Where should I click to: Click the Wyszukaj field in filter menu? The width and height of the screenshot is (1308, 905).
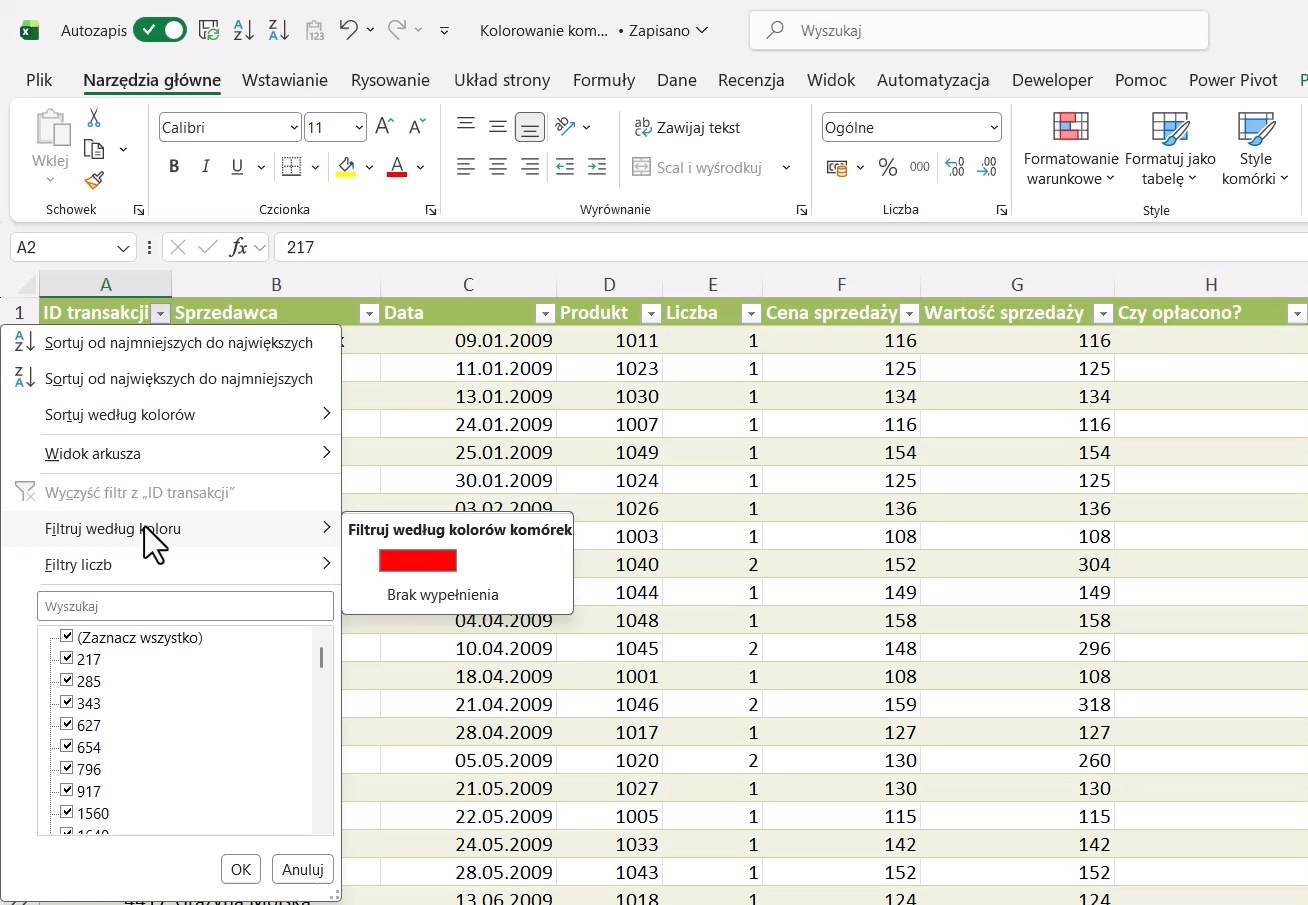click(185, 606)
